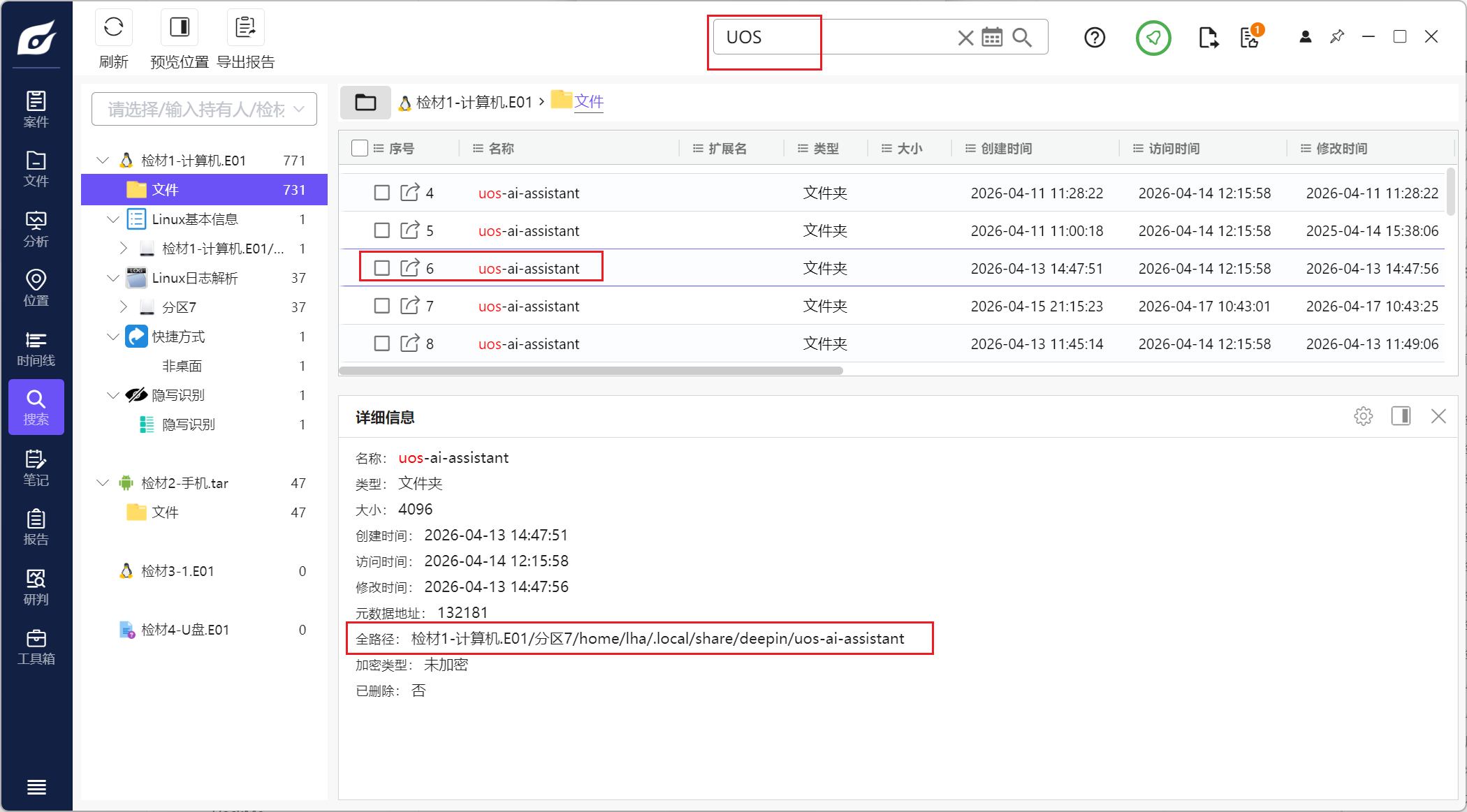Collapse the Linux基本信息 node
This screenshot has width=1467, height=812.
[113, 219]
